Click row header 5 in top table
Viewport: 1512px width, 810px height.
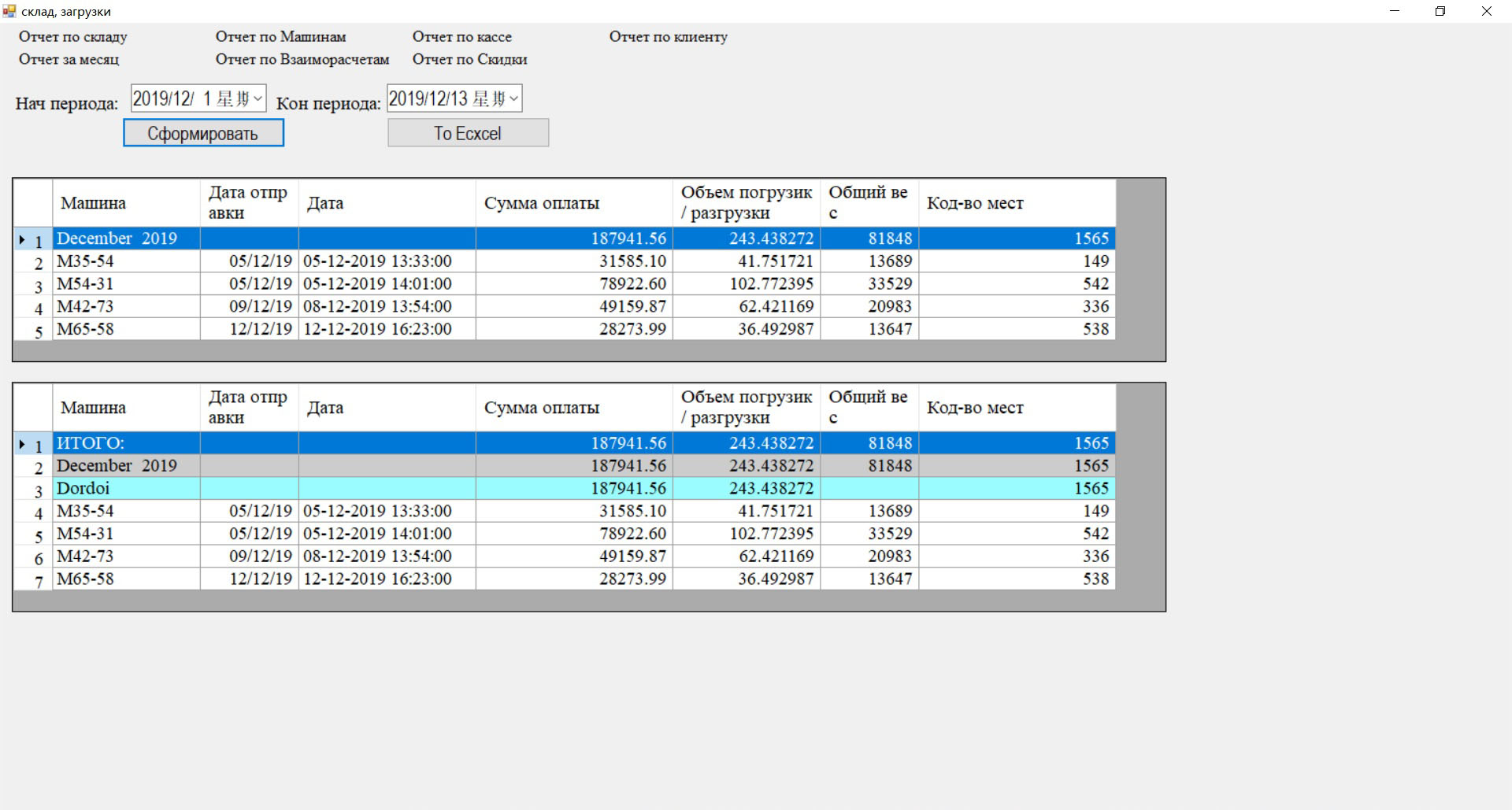[33, 331]
